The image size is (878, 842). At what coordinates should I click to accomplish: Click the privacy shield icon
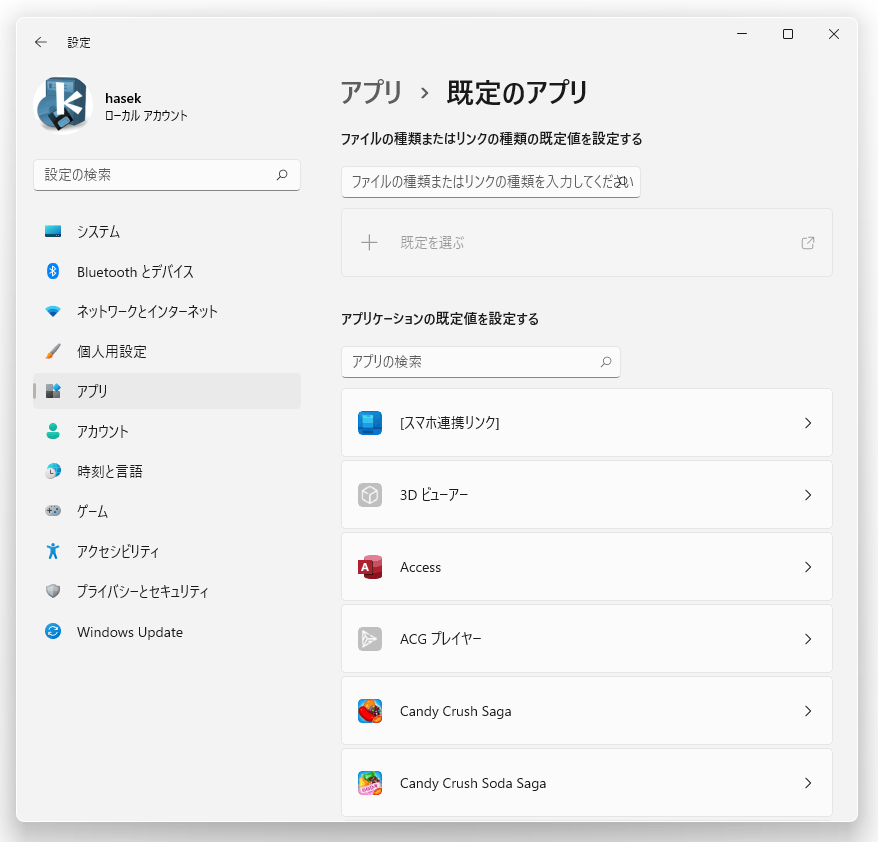(x=53, y=591)
